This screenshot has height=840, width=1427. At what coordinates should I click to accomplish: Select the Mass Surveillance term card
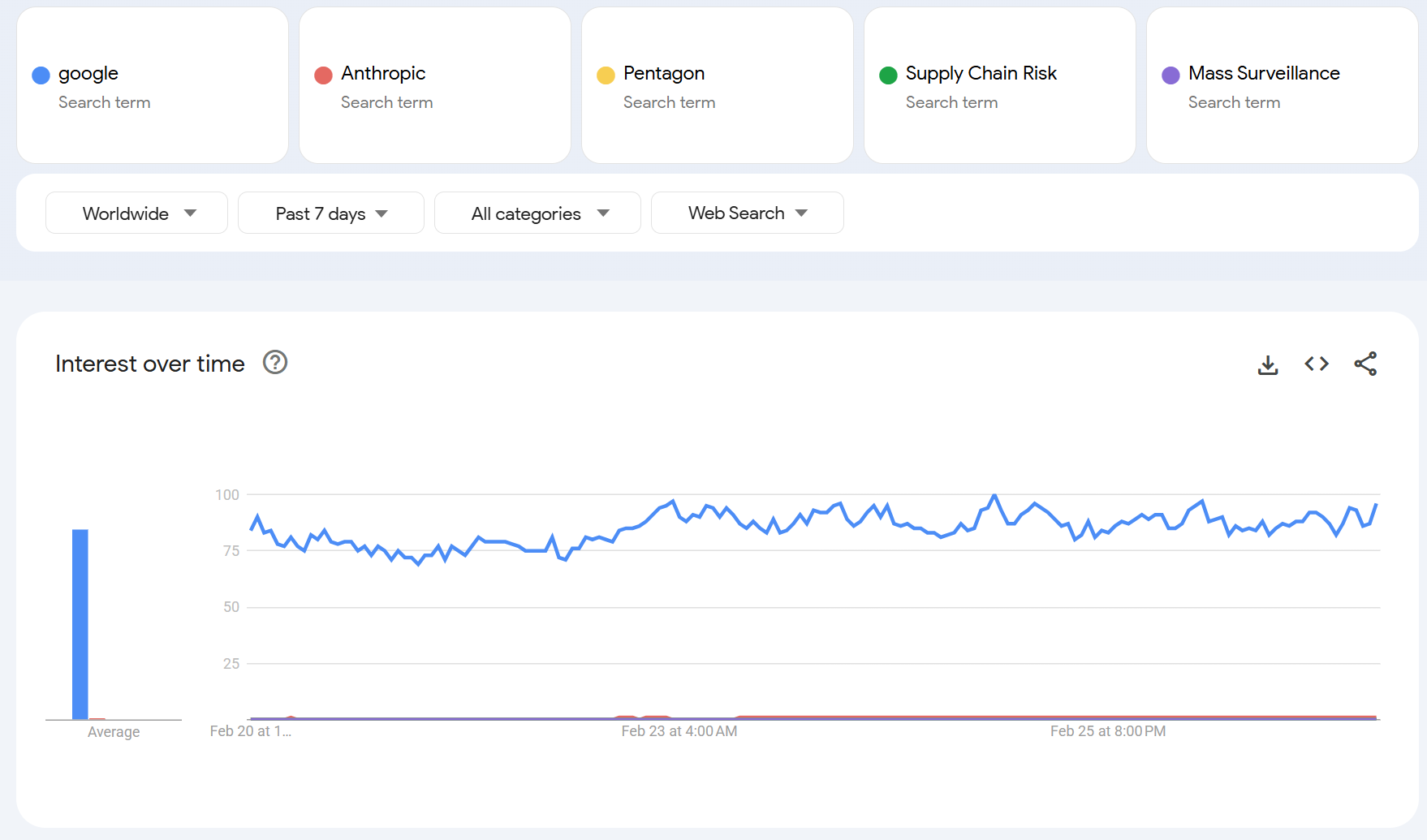click(x=1282, y=86)
